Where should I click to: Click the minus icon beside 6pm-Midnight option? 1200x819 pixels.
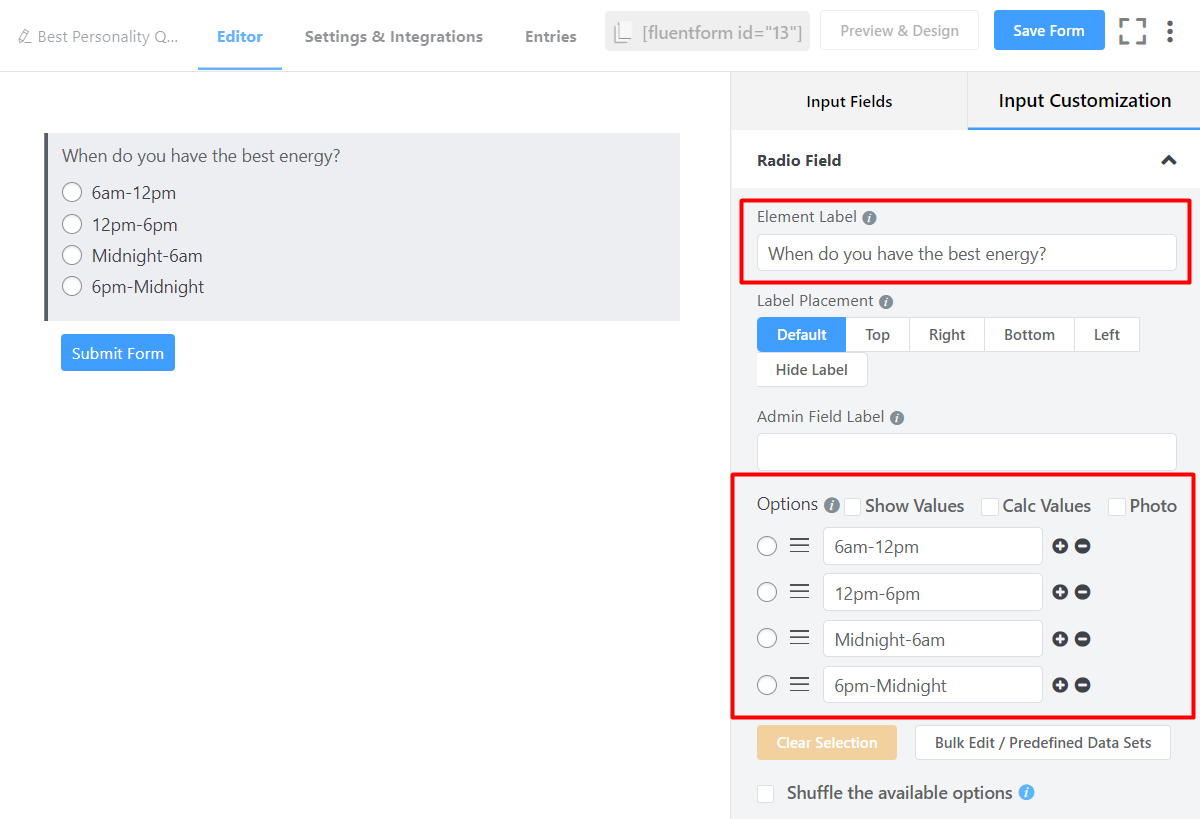tap(1082, 685)
